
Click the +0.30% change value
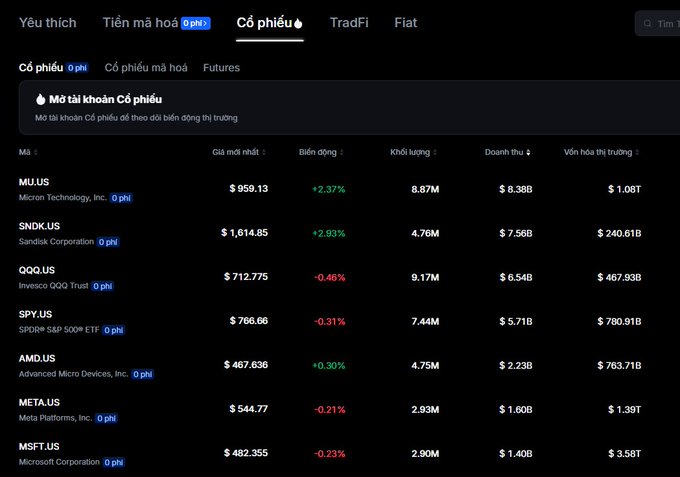click(x=329, y=366)
